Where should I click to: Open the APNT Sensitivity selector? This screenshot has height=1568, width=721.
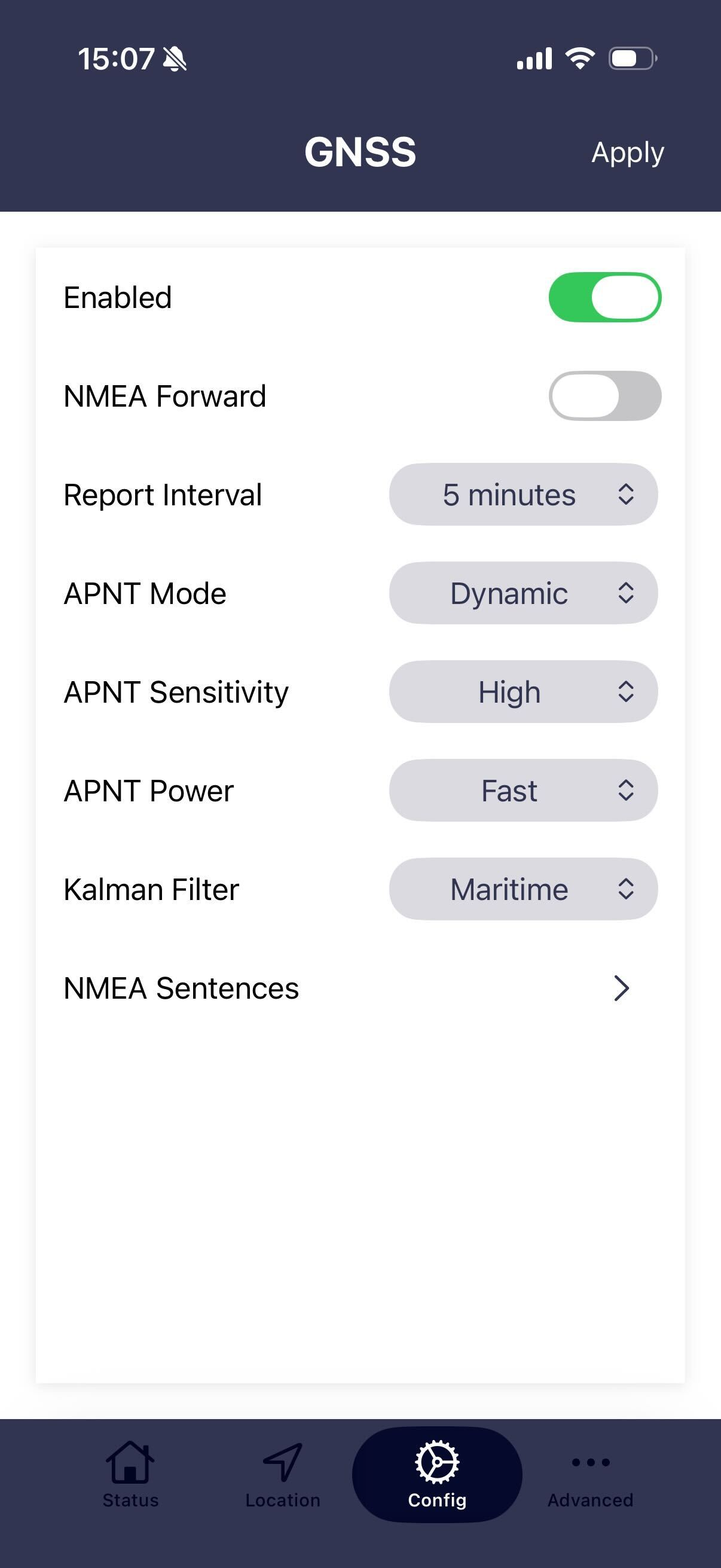pos(523,691)
